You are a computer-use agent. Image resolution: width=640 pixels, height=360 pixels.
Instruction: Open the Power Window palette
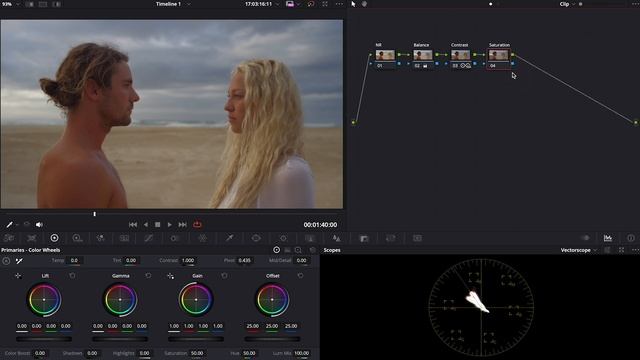256,238
